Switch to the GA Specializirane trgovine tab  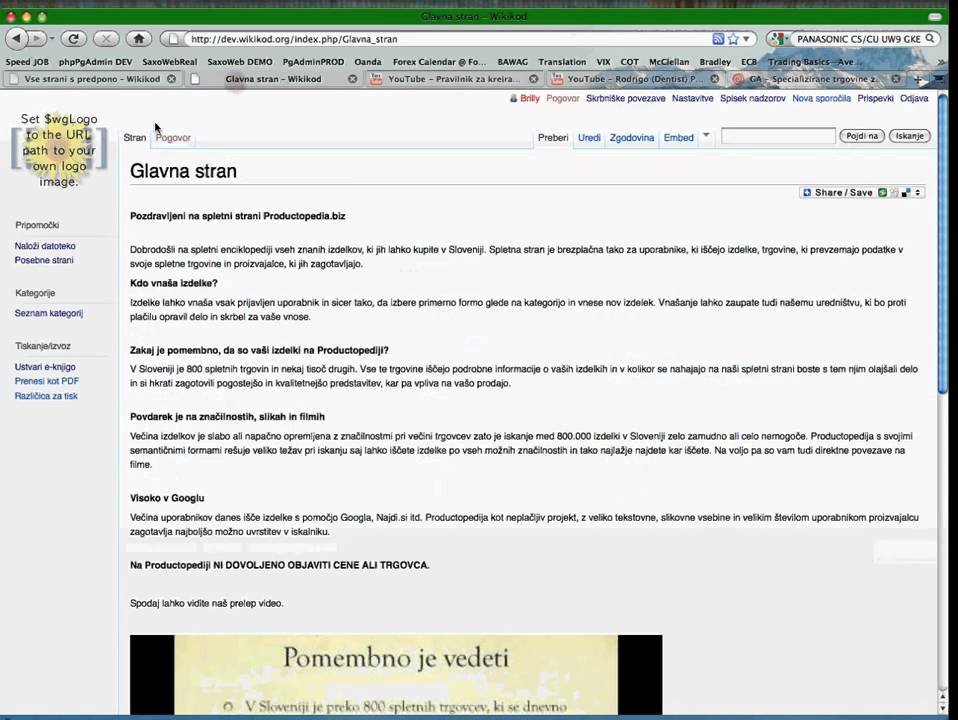pos(814,79)
